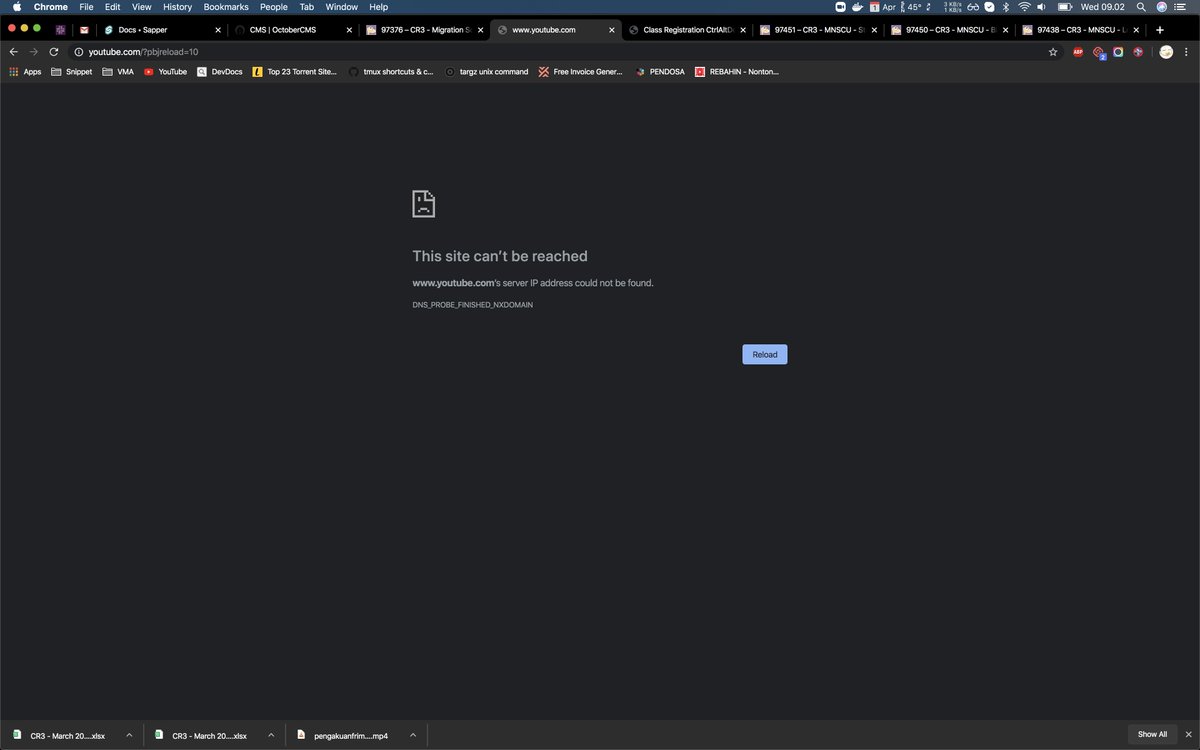Open Top 23 Torrent Site bookmark
The height and width of the screenshot is (750, 1200).
click(295, 72)
